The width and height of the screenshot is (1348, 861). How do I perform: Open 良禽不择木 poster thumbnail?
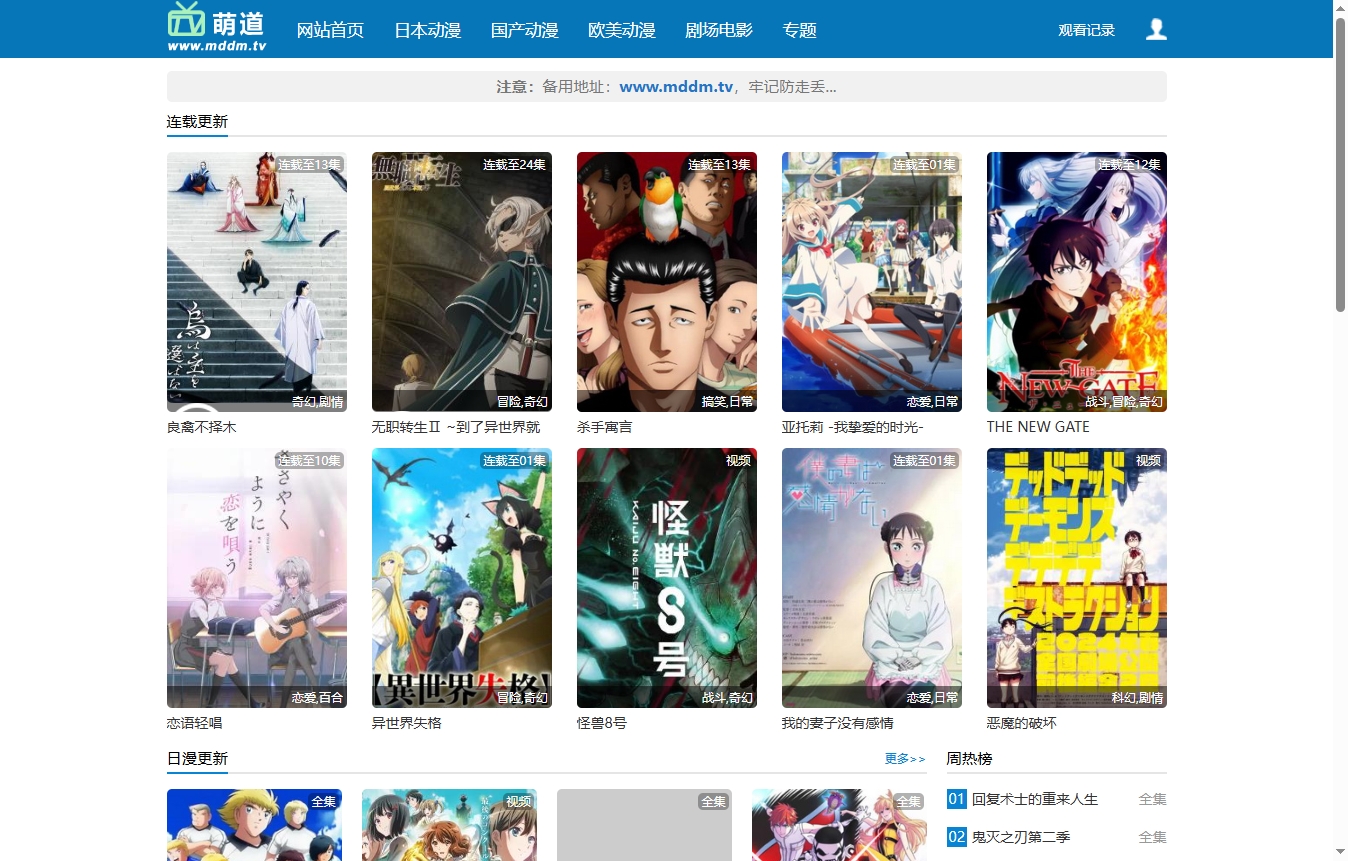(x=257, y=282)
